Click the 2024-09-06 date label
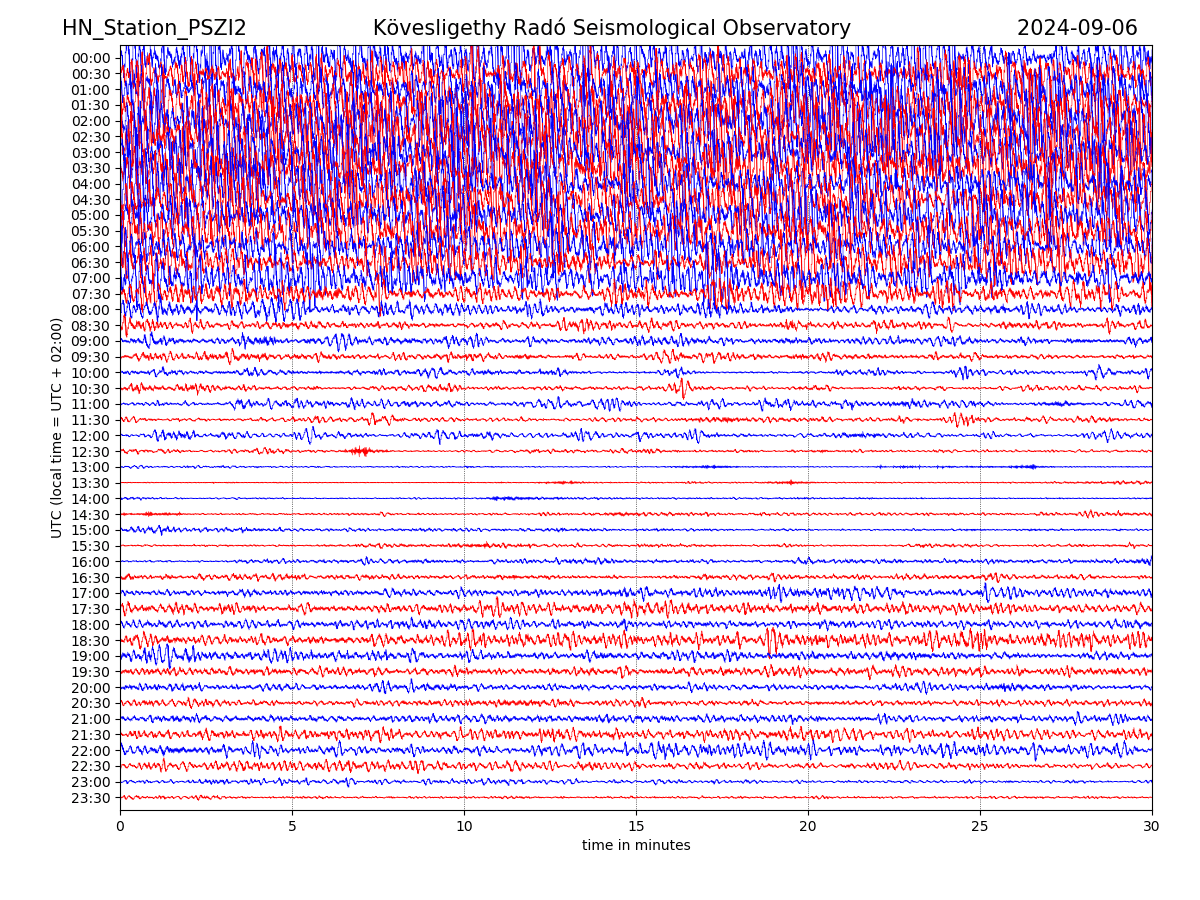The width and height of the screenshot is (1200, 900). click(1076, 29)
